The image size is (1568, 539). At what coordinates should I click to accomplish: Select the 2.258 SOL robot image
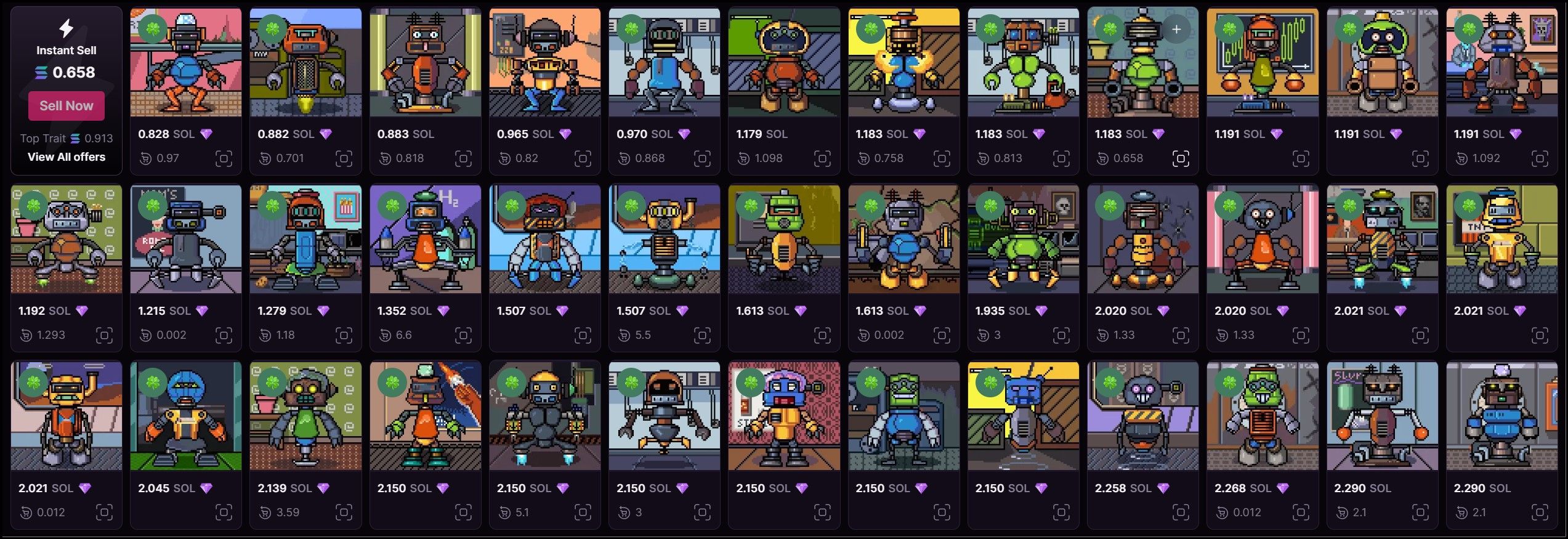(x=1142, y=416)
